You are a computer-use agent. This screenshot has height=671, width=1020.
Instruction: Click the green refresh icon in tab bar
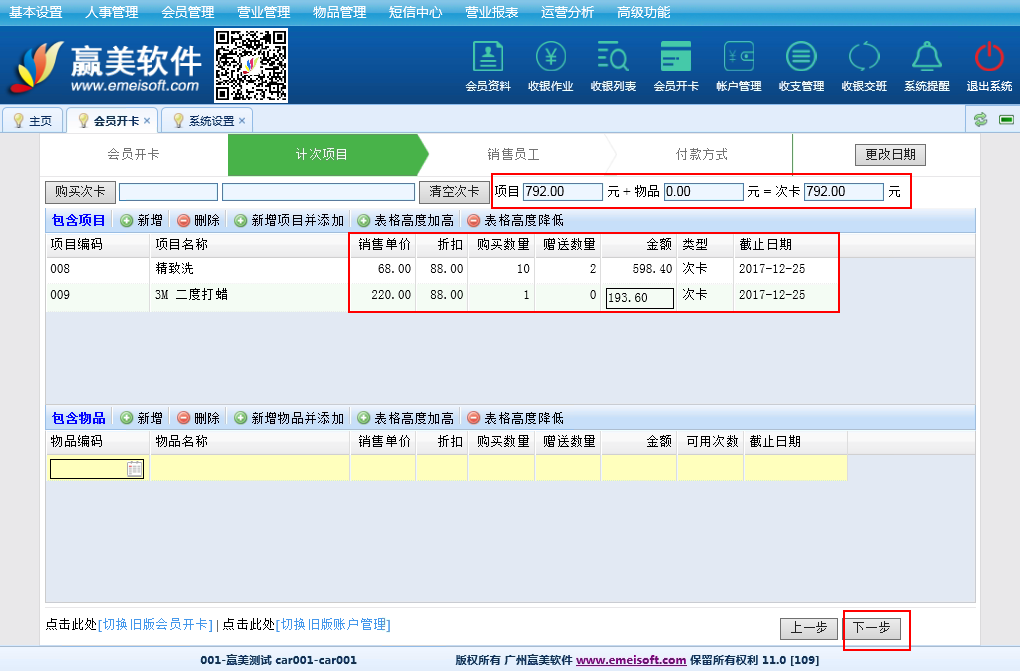(980, 120)
